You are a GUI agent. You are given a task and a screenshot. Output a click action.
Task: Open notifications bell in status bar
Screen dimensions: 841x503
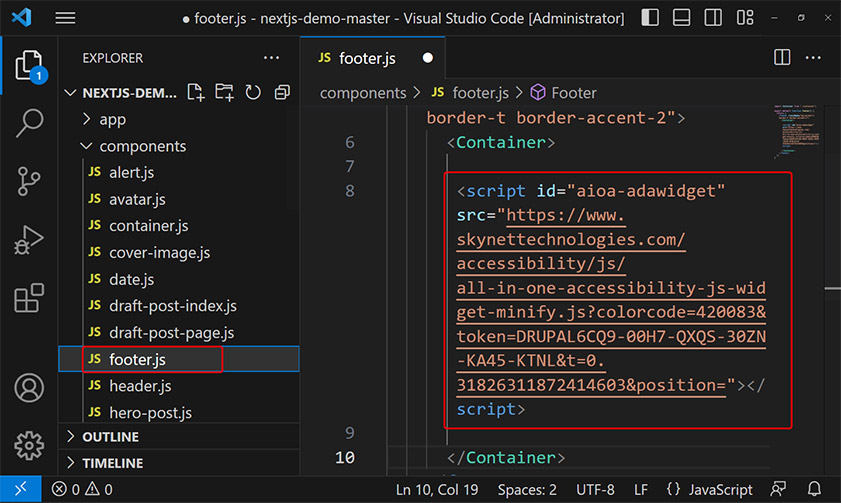(814, 489)
